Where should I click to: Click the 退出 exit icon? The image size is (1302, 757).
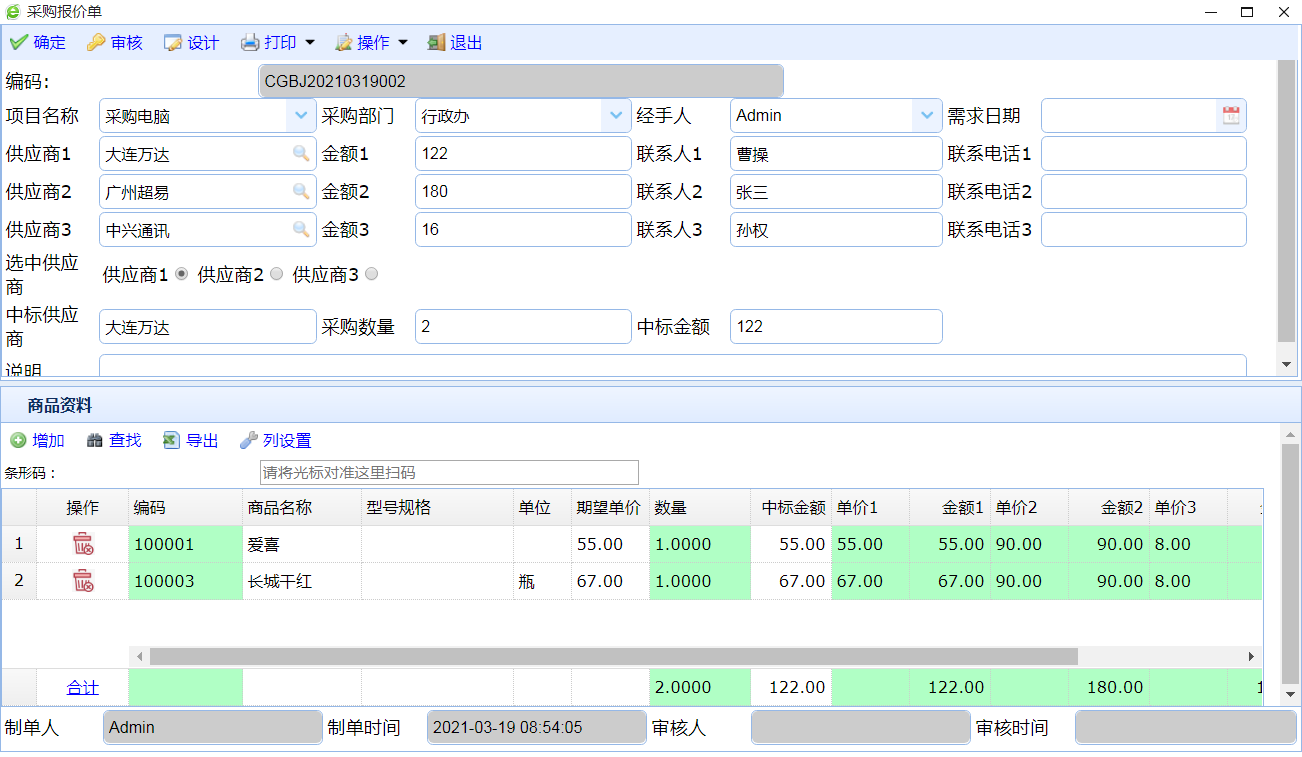pos(436,42)
